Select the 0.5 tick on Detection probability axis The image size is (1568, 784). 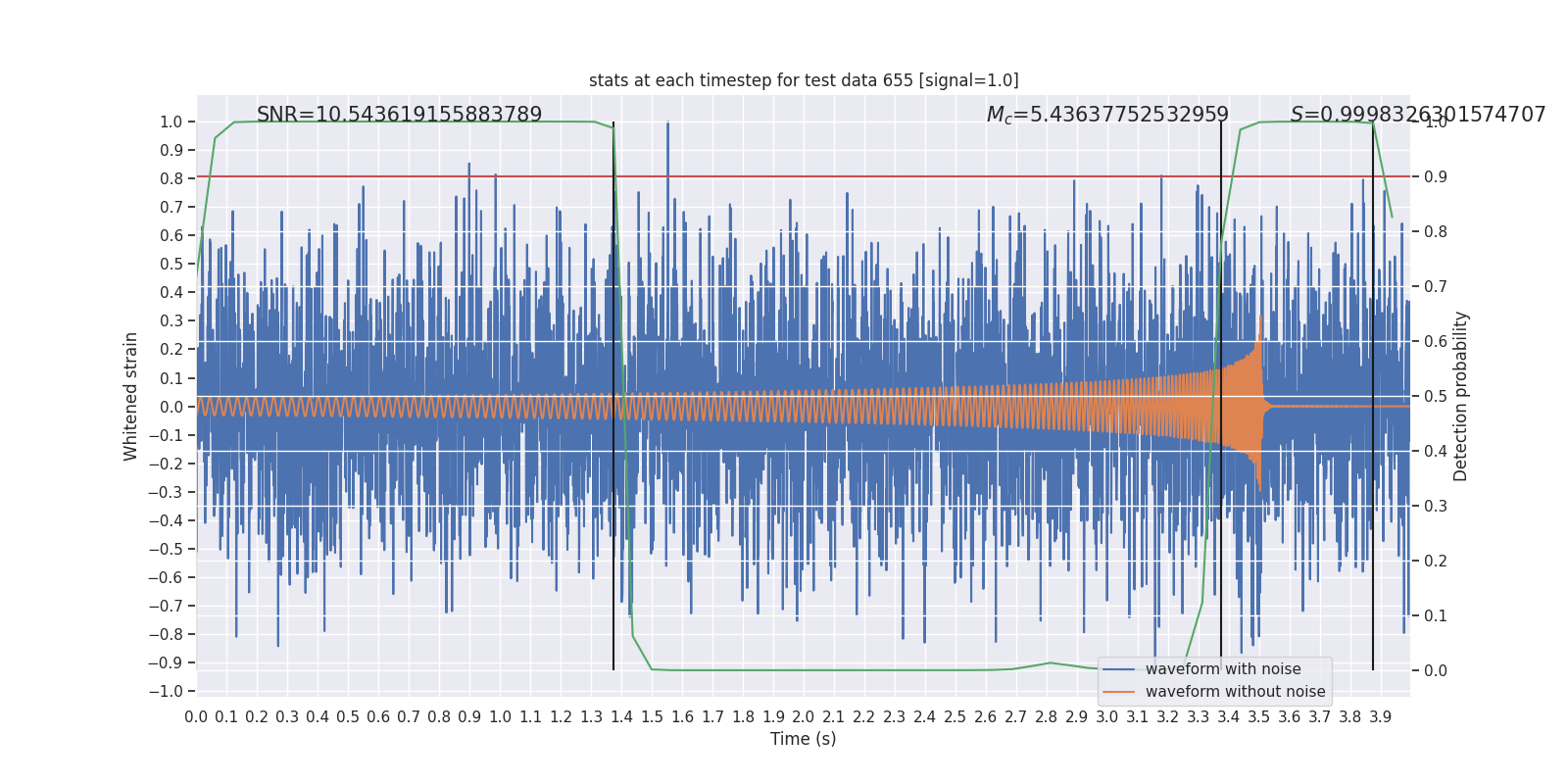point(1436,397)
